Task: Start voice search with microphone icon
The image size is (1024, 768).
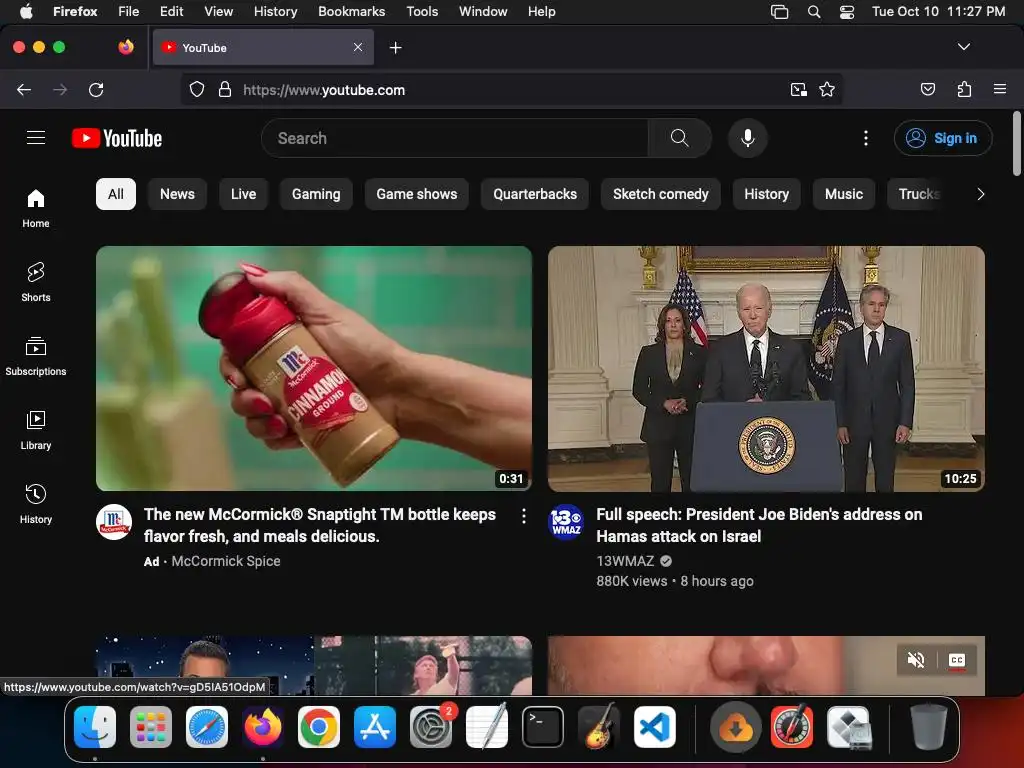Action: tap(748, 138)
